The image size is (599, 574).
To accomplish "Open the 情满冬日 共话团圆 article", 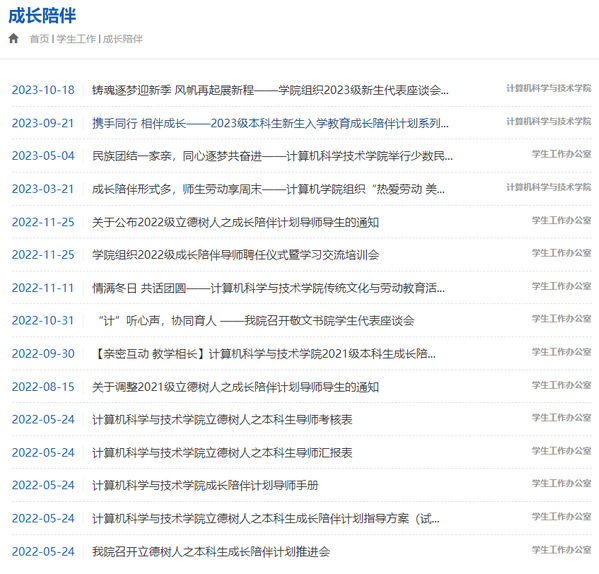I will point(268,288).
